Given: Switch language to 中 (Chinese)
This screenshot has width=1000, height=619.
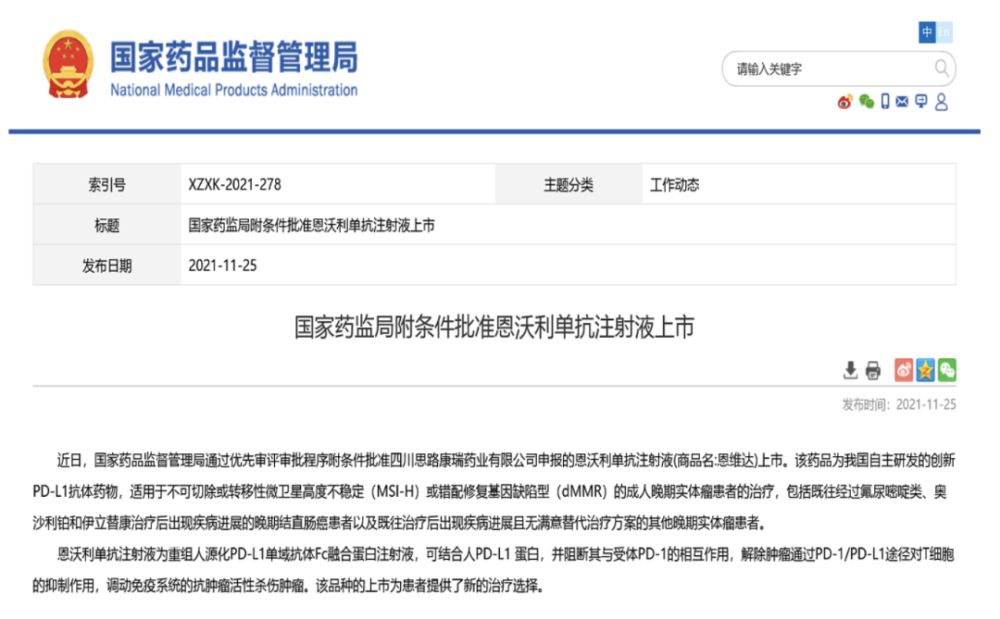Looking at the screenshot, I should (x=927, y=32).
